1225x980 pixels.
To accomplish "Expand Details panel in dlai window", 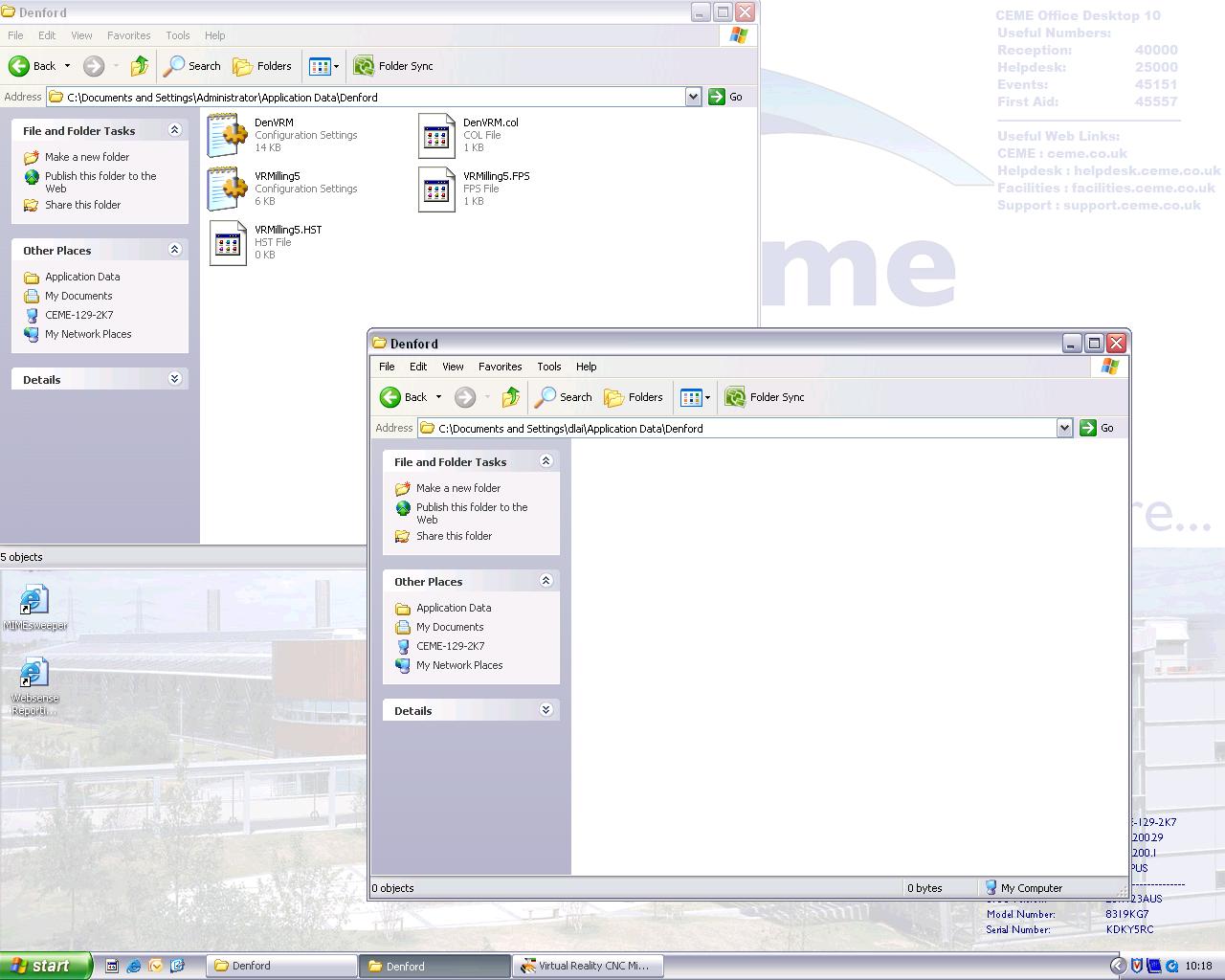I will (x=546, y=710).
